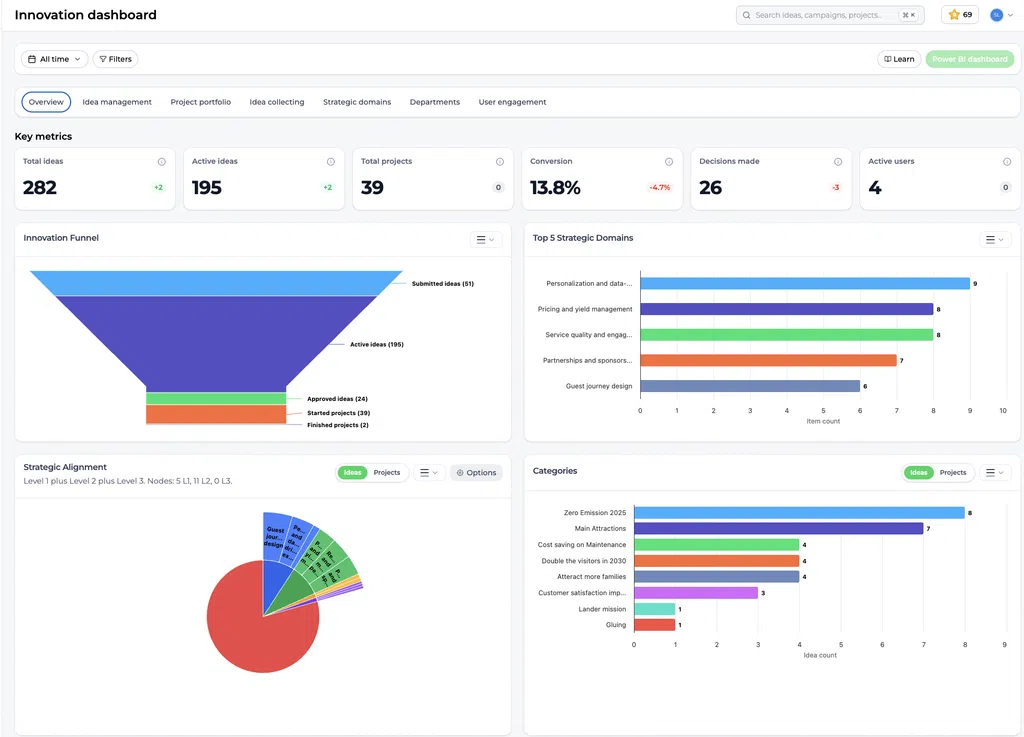Click the Started projects orange funnel segment
1024x737 pixels.
click(216, 414)
